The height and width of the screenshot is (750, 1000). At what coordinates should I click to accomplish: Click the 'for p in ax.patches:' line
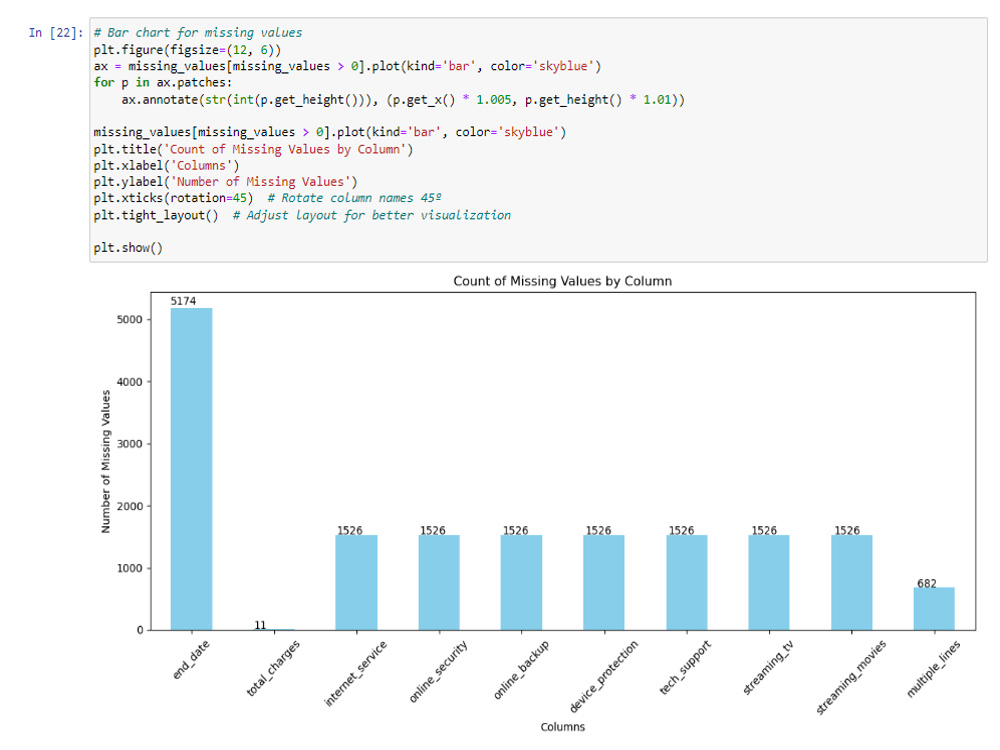click(163, 82)
